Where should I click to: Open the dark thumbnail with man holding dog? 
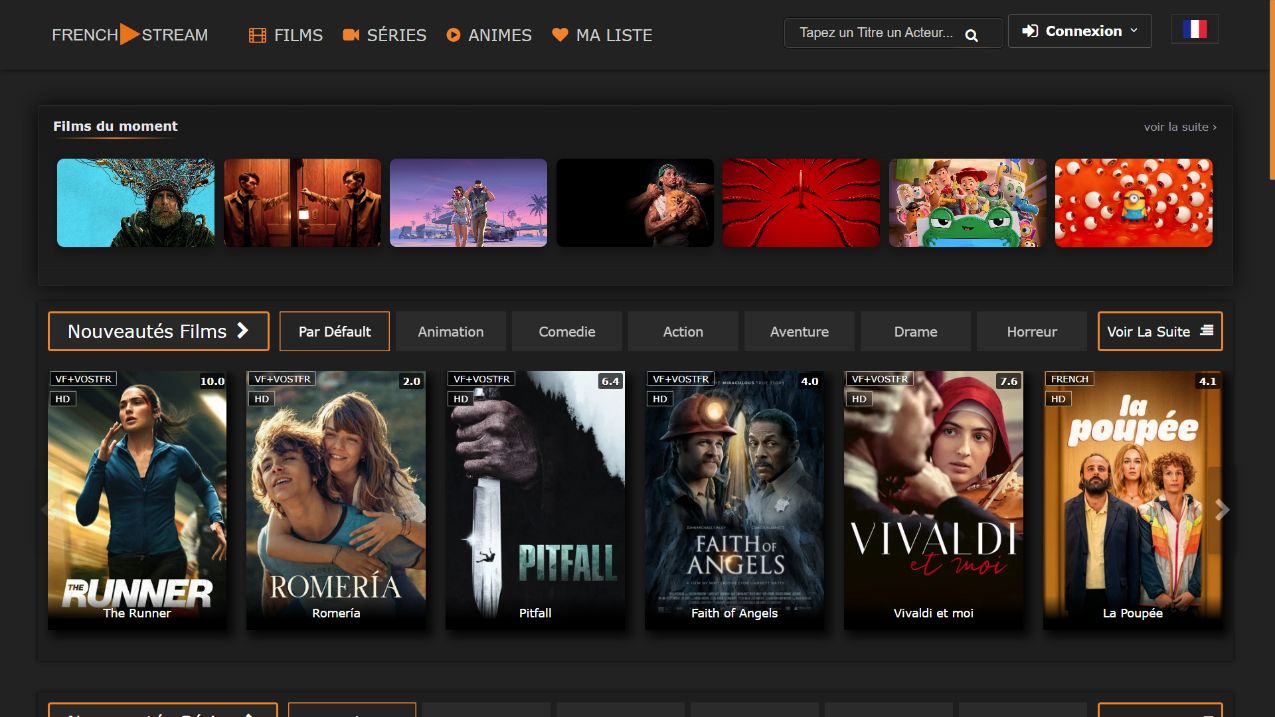click(635, 203)
